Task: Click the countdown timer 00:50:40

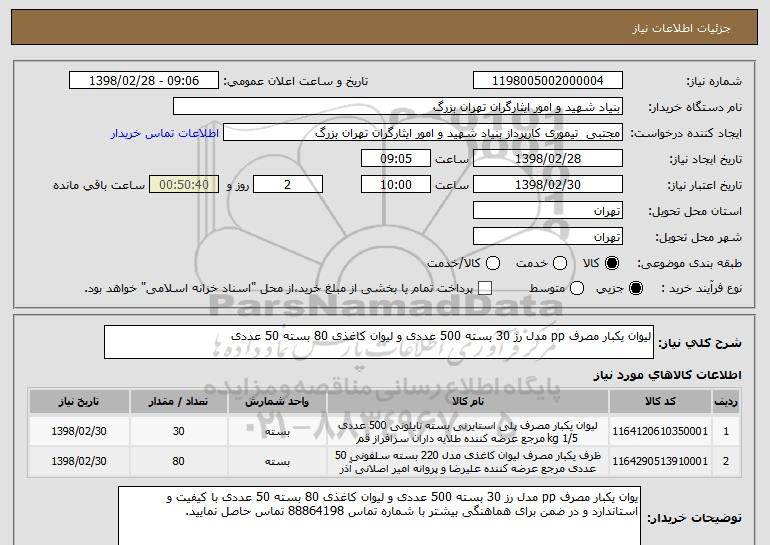Action: [184, 185]
